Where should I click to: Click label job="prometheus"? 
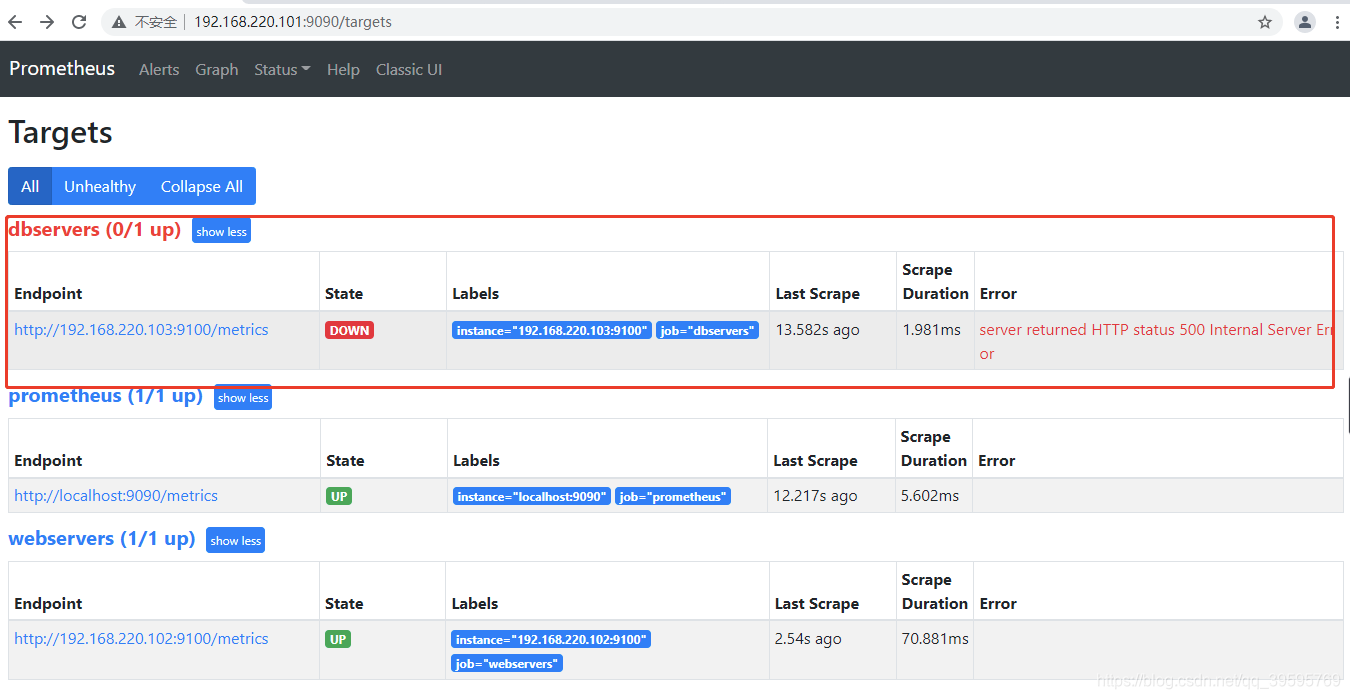click(673, 496)
